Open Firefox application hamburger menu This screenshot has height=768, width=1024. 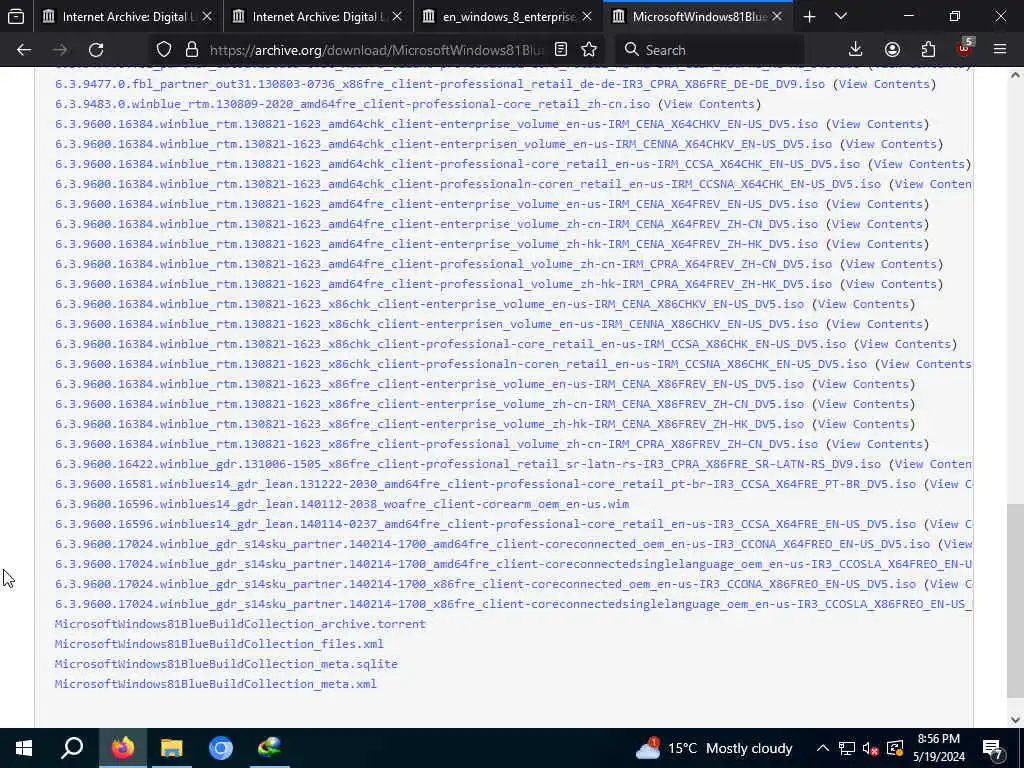point(1000,50)
